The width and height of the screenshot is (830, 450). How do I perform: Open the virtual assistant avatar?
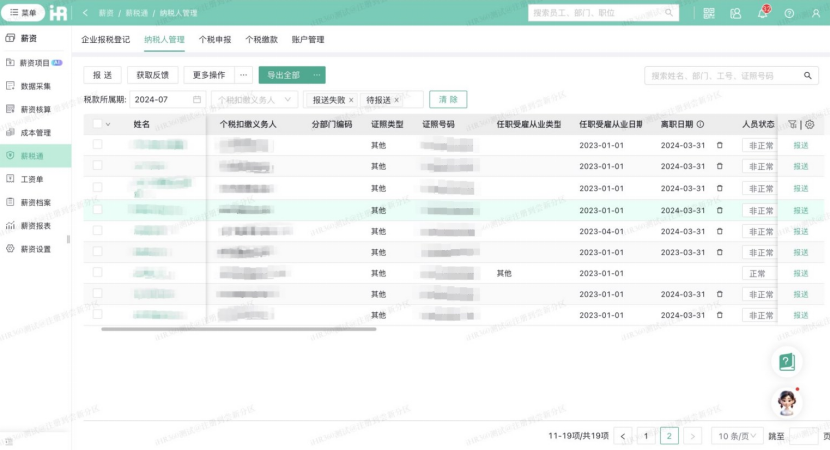[786, 401]
